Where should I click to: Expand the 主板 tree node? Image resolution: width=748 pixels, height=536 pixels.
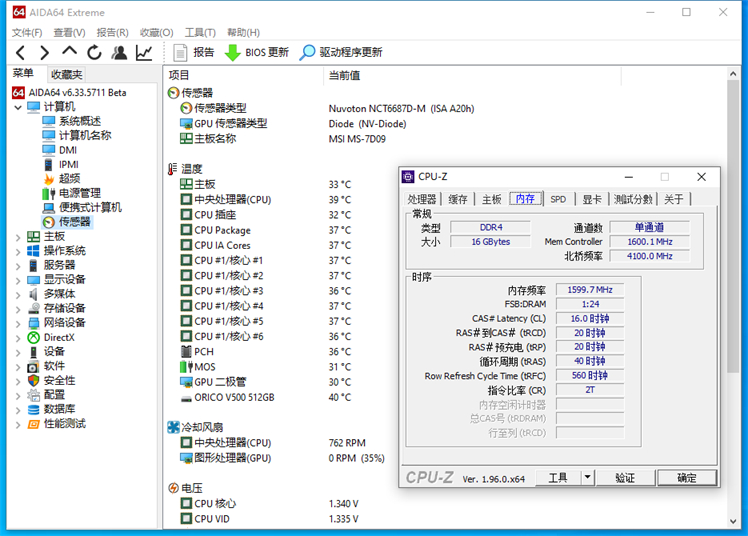point(18,237)
